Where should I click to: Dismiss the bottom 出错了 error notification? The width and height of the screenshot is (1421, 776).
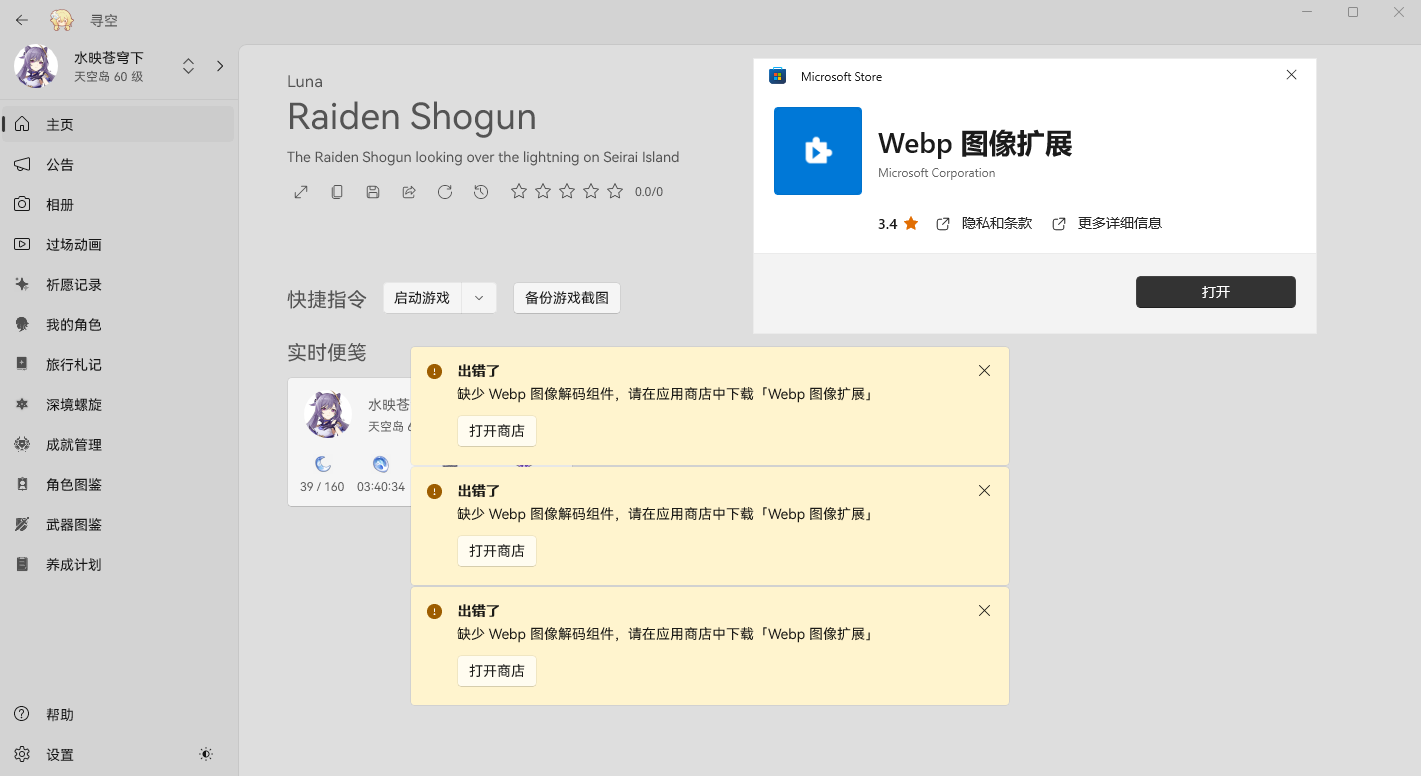(984, 610)
